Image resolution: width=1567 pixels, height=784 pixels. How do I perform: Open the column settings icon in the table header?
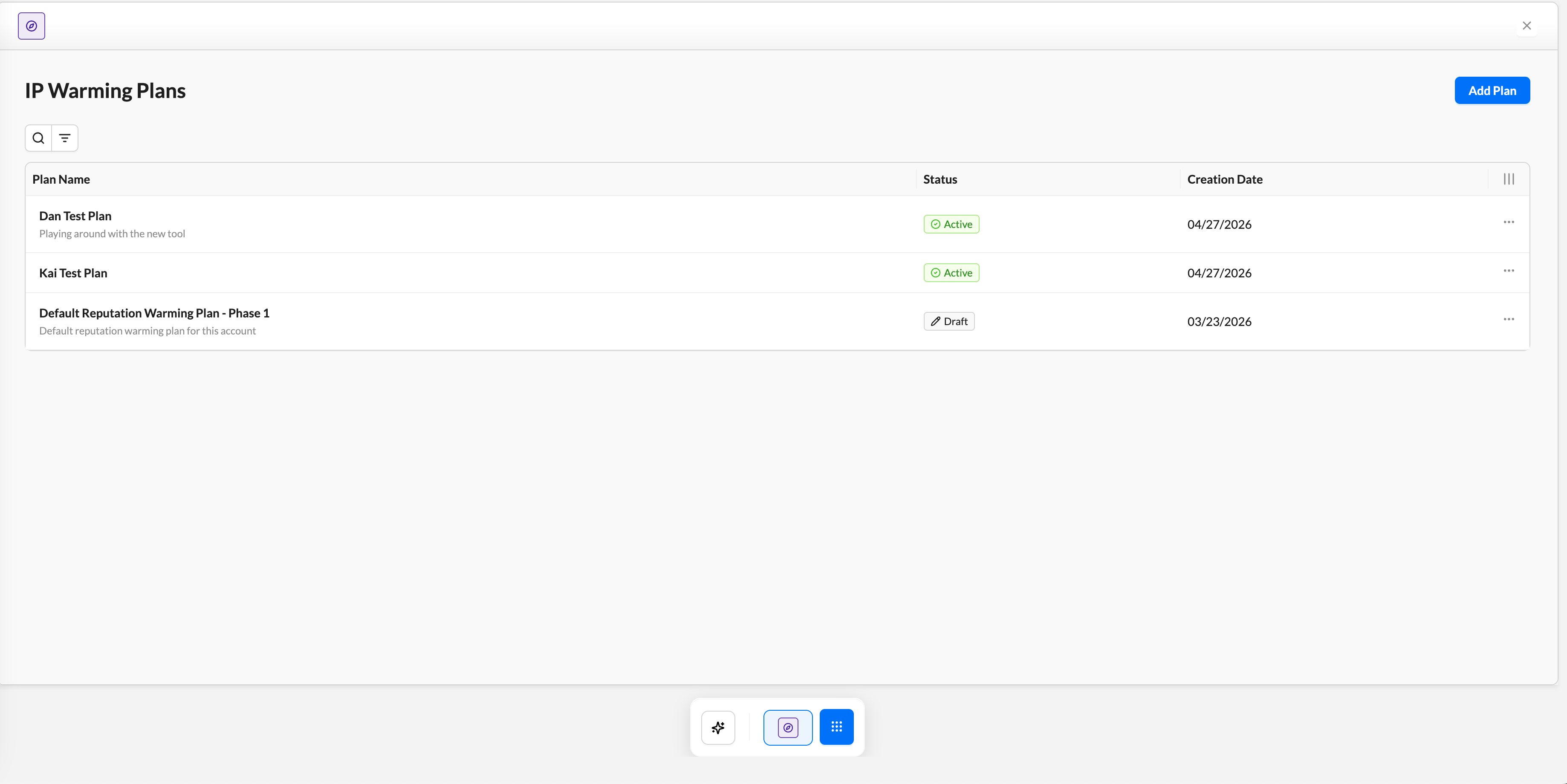pyautogui.click(x=1509, y=179)
